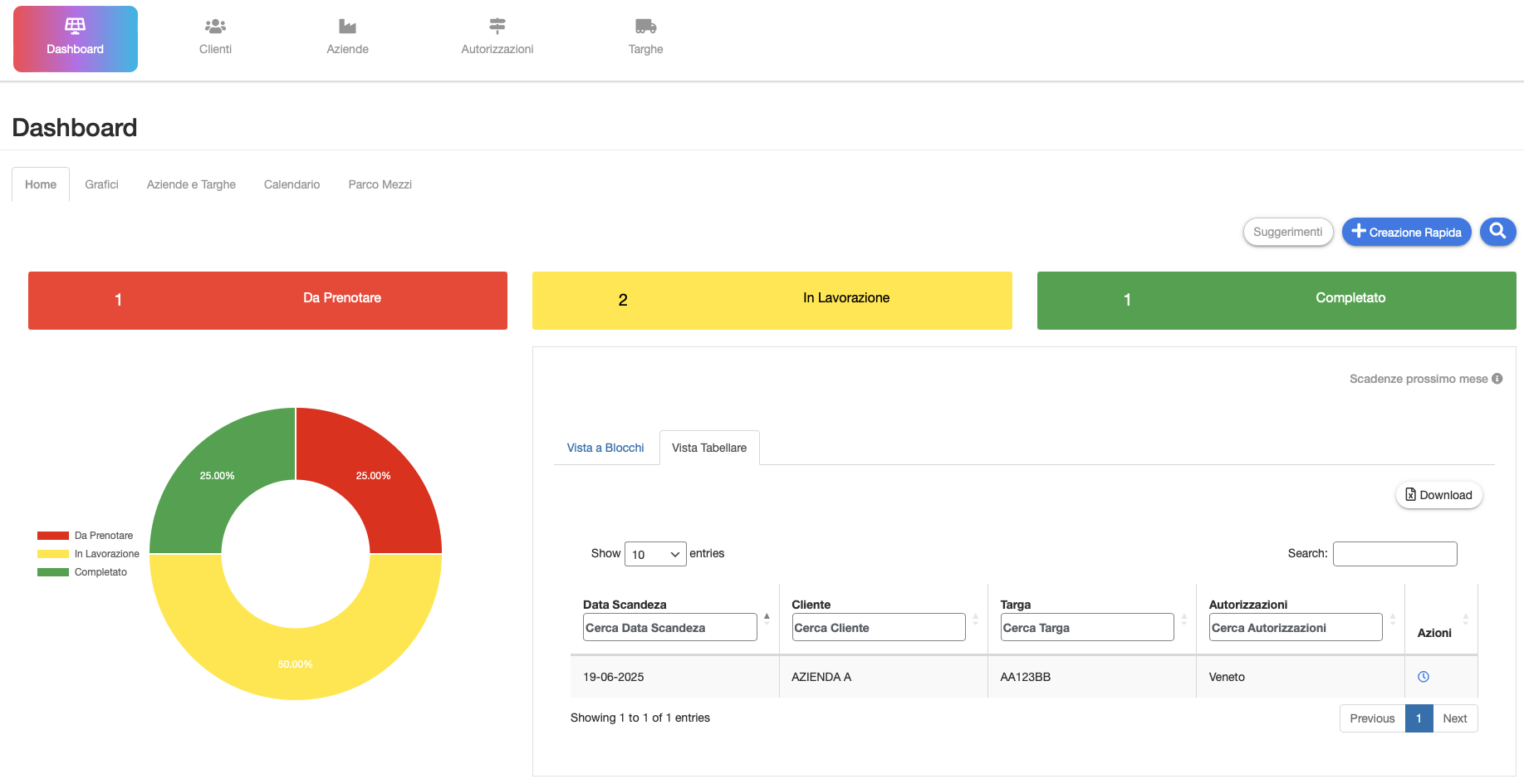The image size is (1524, 784).
Task: Open Autorizzazioni signpost icon
Action: click(497, 27)
